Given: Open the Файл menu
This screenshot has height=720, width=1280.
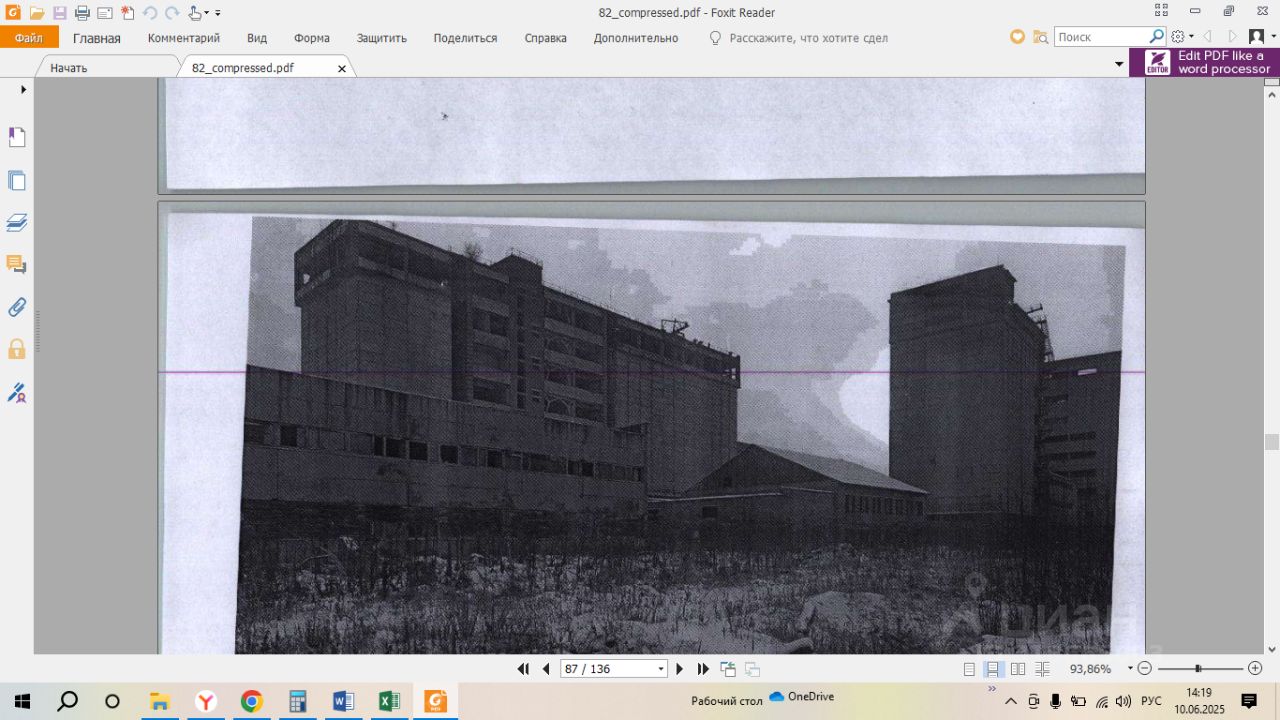Looking at the screenshot, I should click(x=29, y=38).
